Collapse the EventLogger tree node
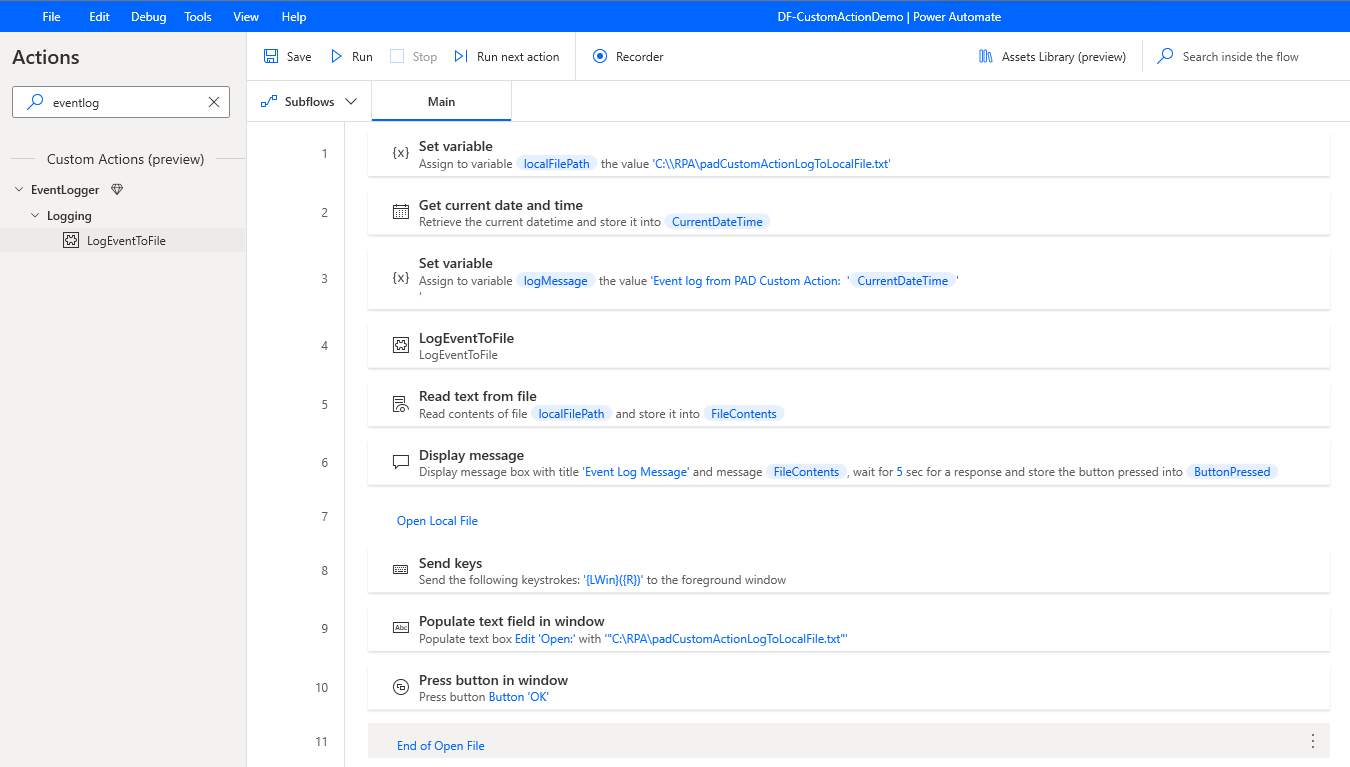Viewport: 1350px width, 767px height. pos(19,190)
